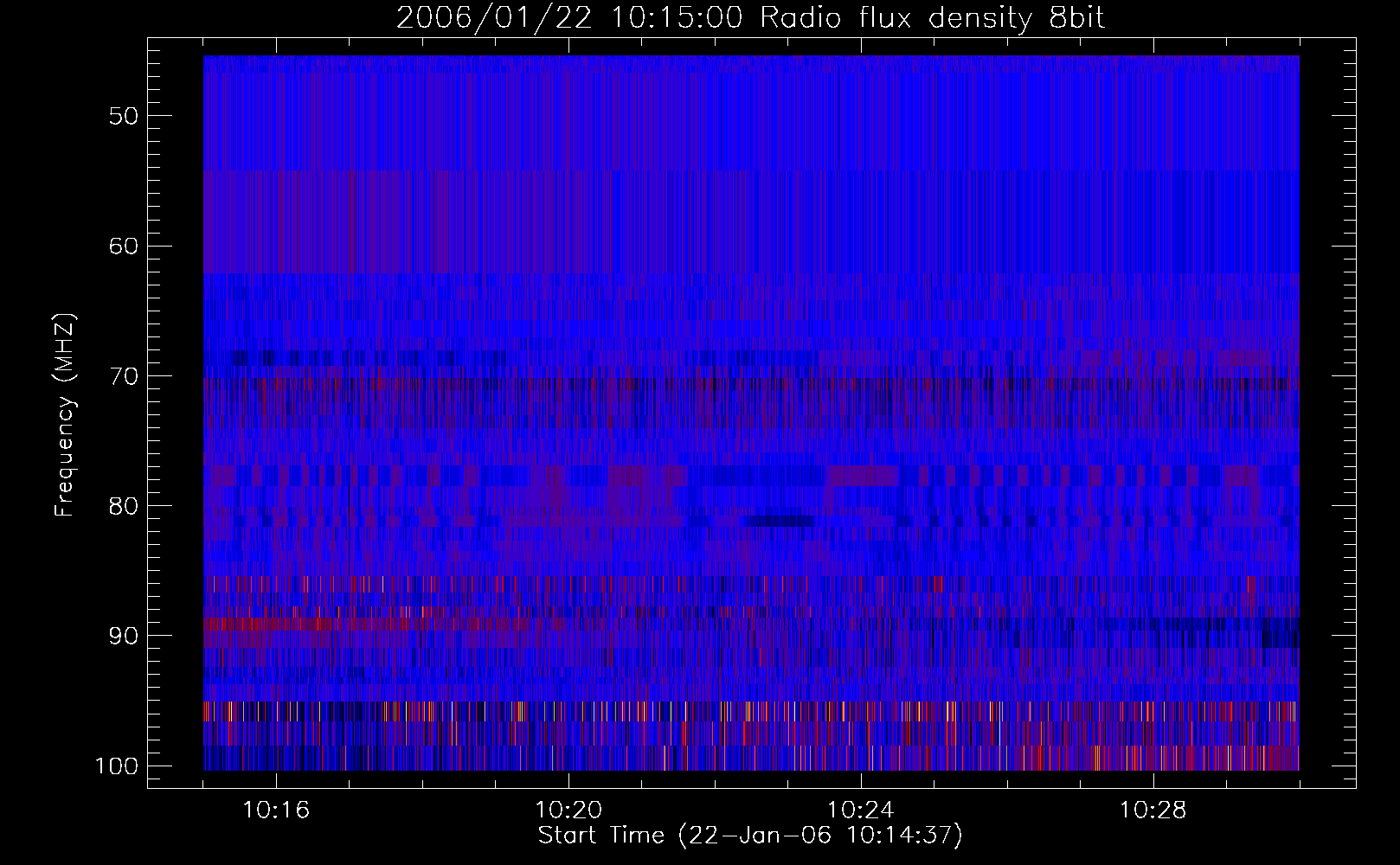The image size is (1400, 865).
Task: Click the "Start Time (22-Jan-06 10:14:37)" label
Action: pos(750,836)
